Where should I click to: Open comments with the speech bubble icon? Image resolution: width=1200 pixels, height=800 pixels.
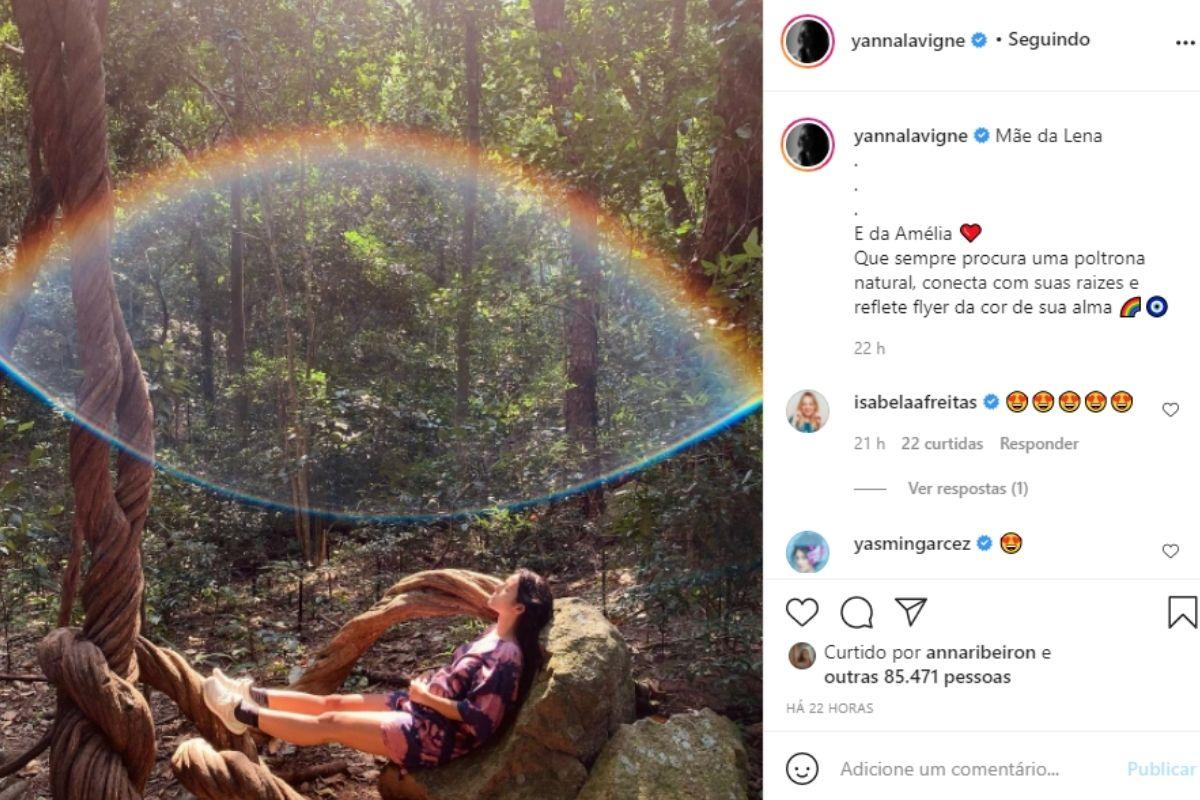coord(857,612)
